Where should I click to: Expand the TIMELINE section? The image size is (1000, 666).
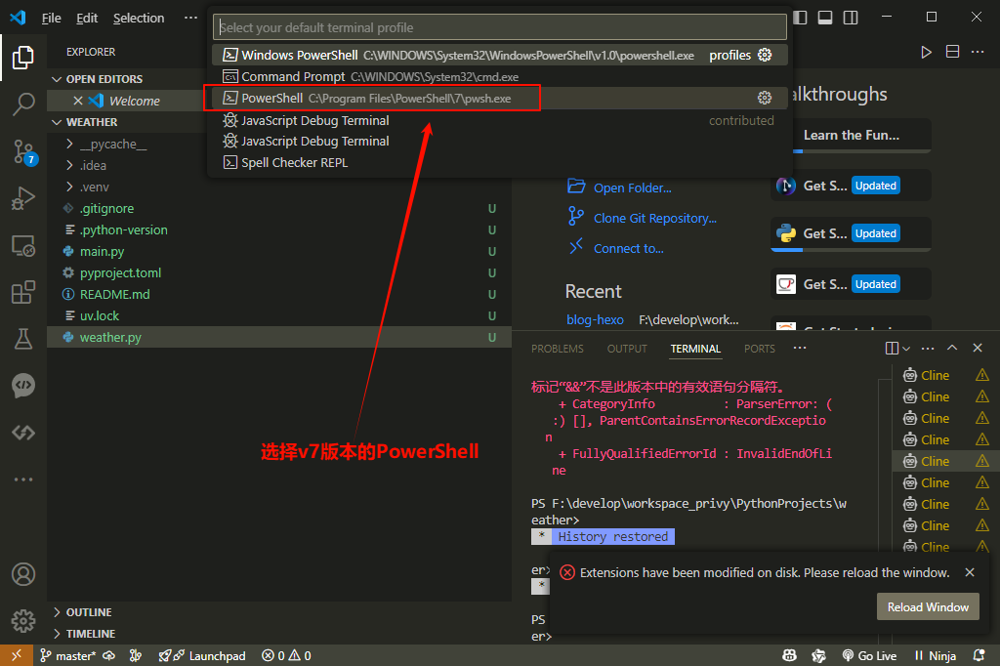90,634
